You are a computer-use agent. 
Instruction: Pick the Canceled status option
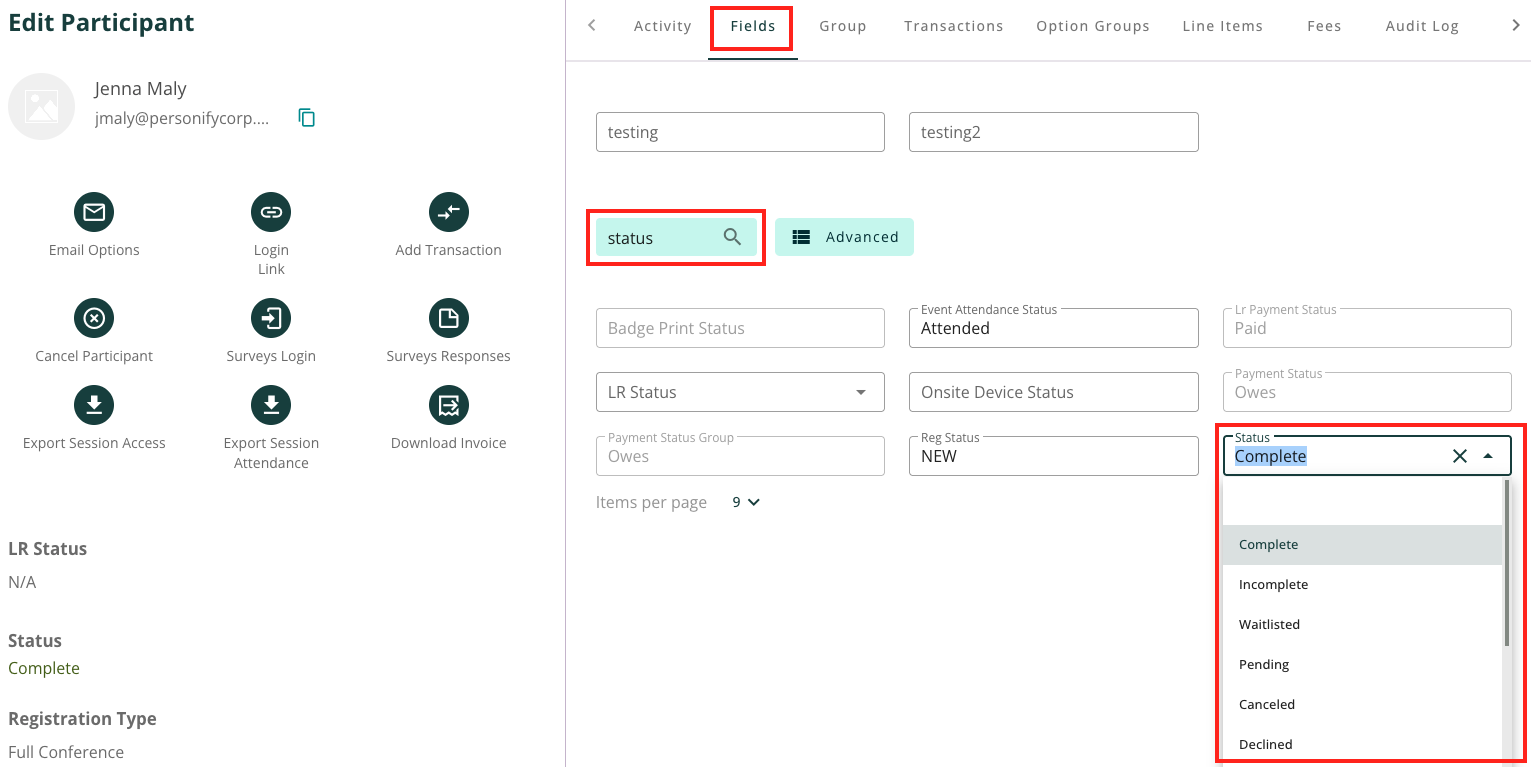point(1362,705)
